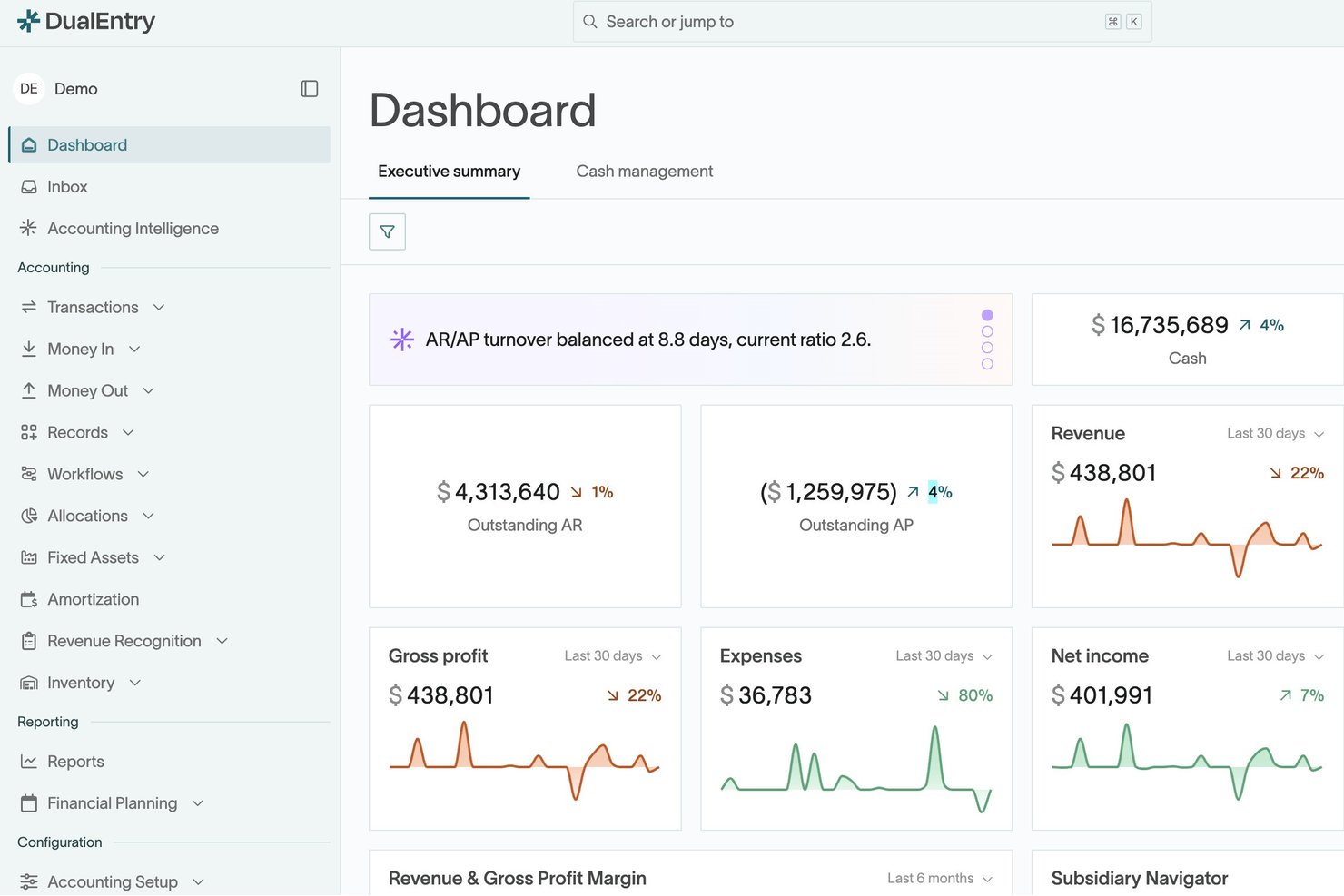Click the purple sparkle icon in insight banner
Viewport: 1344px width, 896px height.
click(402, 340)
